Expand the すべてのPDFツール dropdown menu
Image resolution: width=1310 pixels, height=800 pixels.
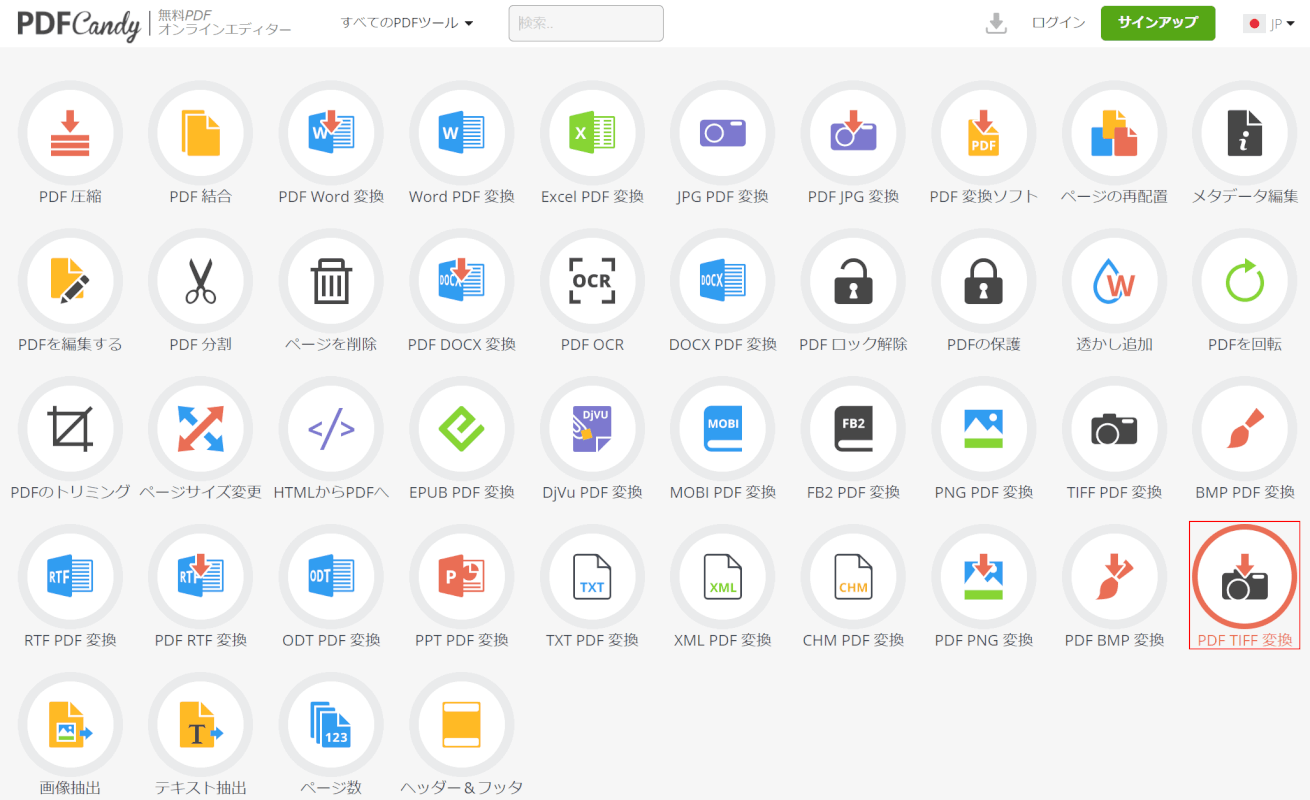coord(407,23)
